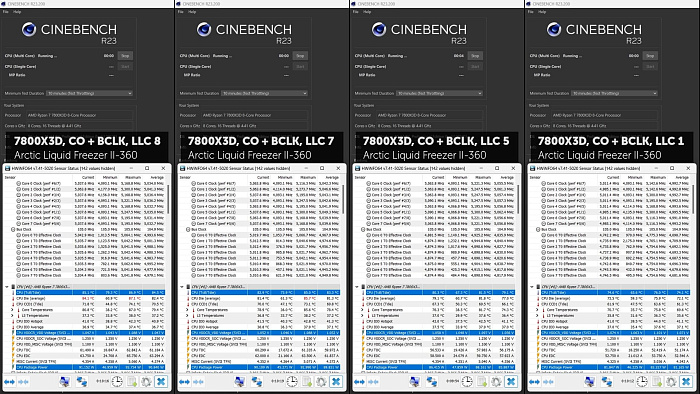Open Minimum Test Duration dropdown in LLC 1 Cinebench
Screen dimensions: 700x394
point(614,93)
